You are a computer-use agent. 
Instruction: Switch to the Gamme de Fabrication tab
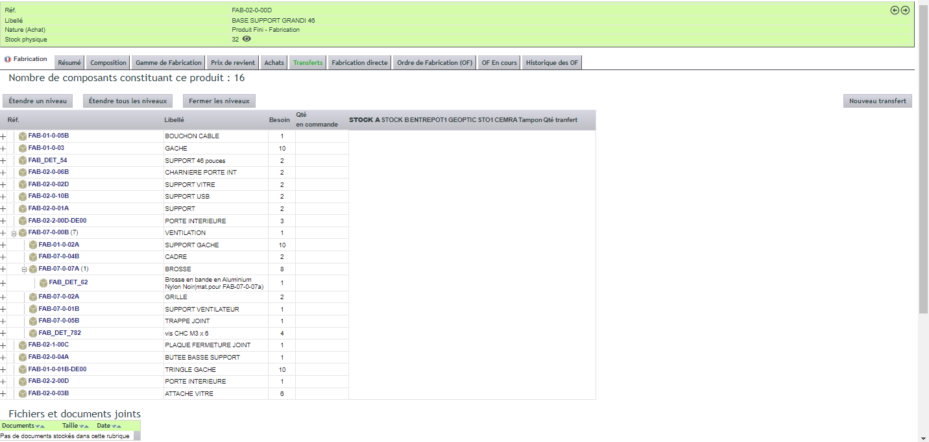(x=168, y=63)
